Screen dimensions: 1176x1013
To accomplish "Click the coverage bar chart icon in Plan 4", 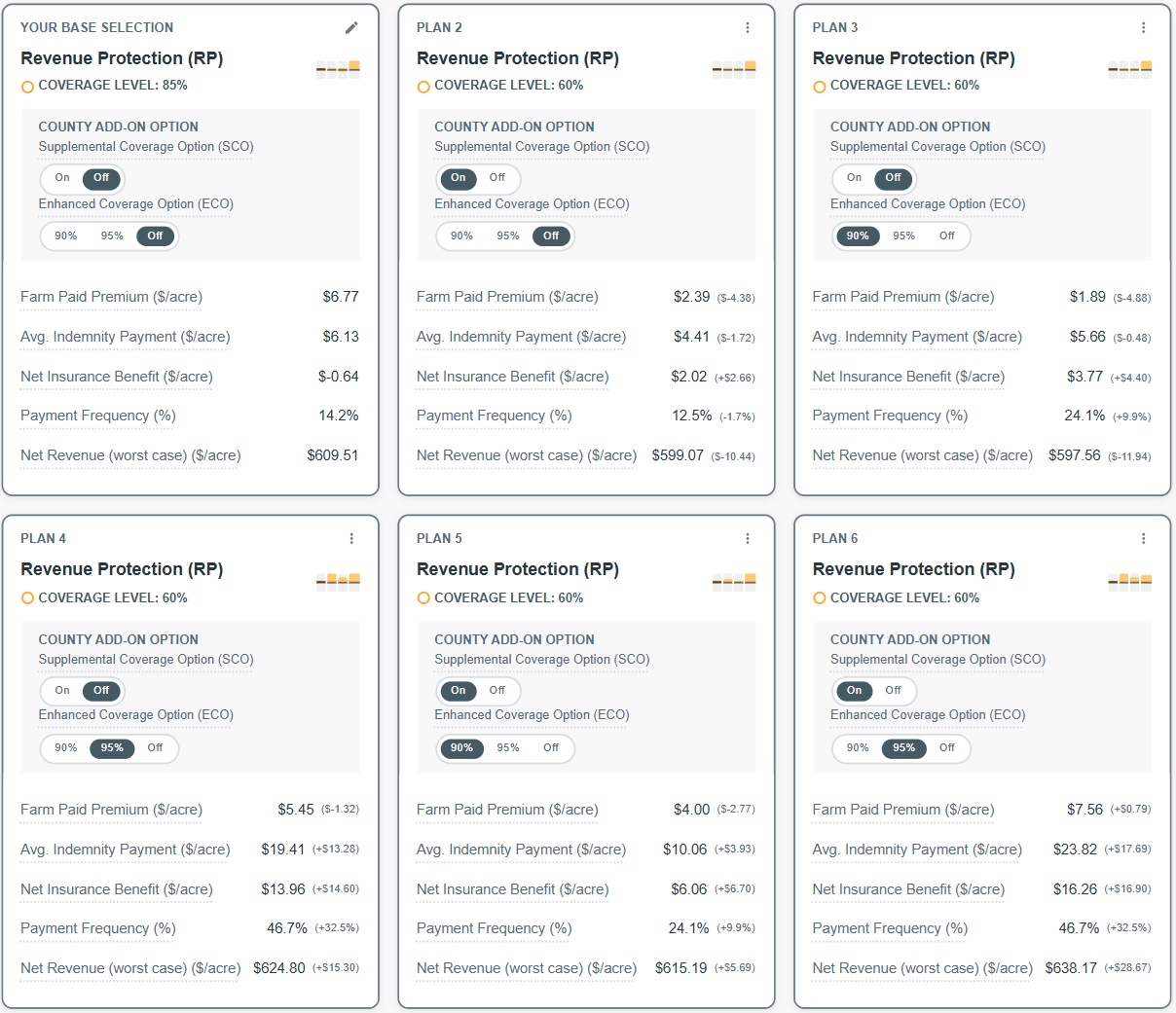I will (338, 582).
